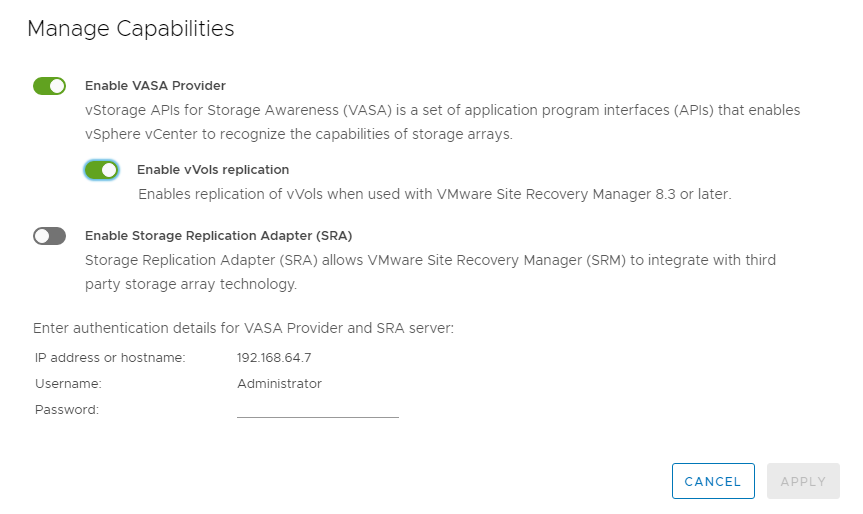Click the Manage Capabilities dialog title
Viewport: 863px width, 514px height.
pos(131,29)
